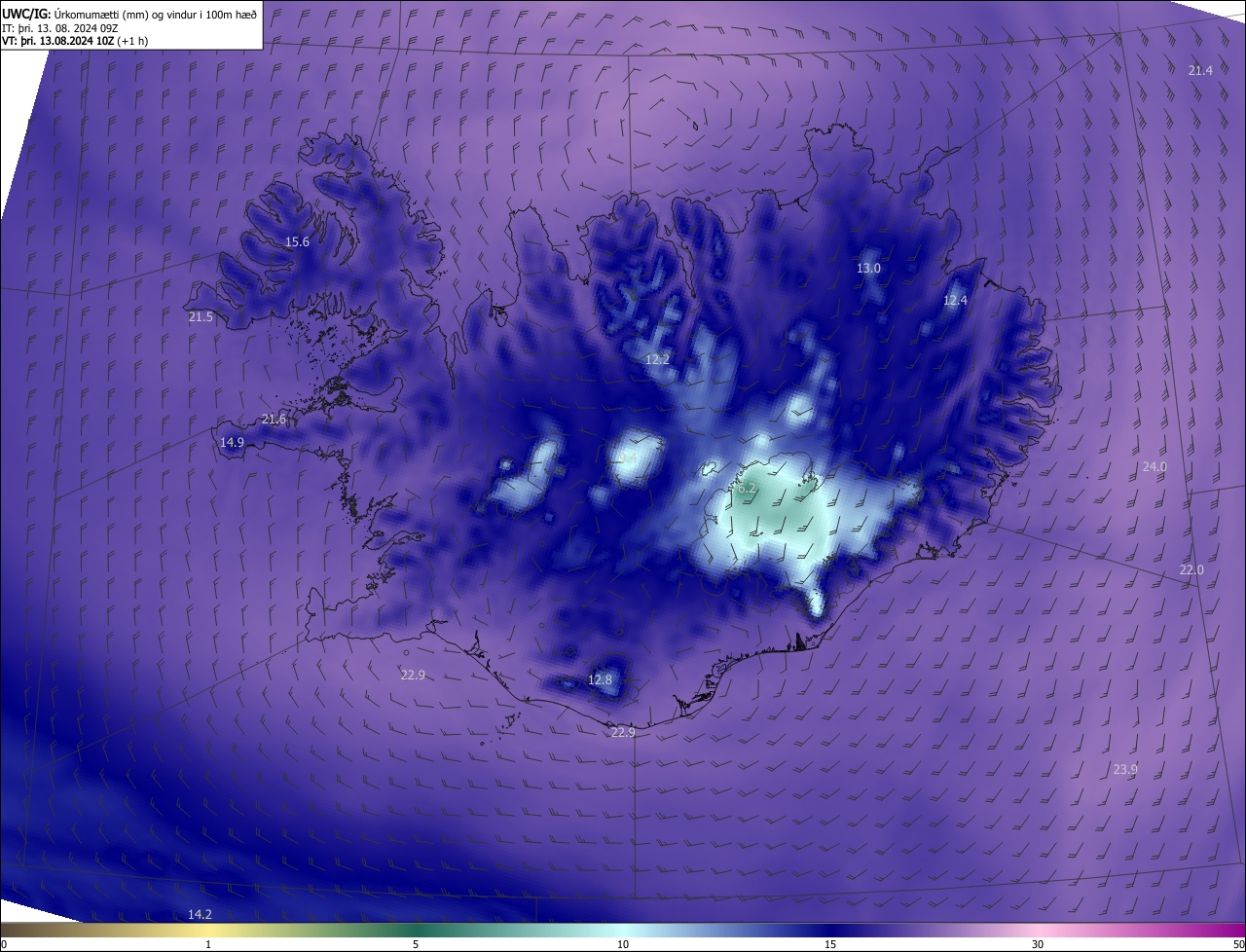
Task: Click the 21.4 value label
Action: pyautogui.click(x=1200, y=70)
